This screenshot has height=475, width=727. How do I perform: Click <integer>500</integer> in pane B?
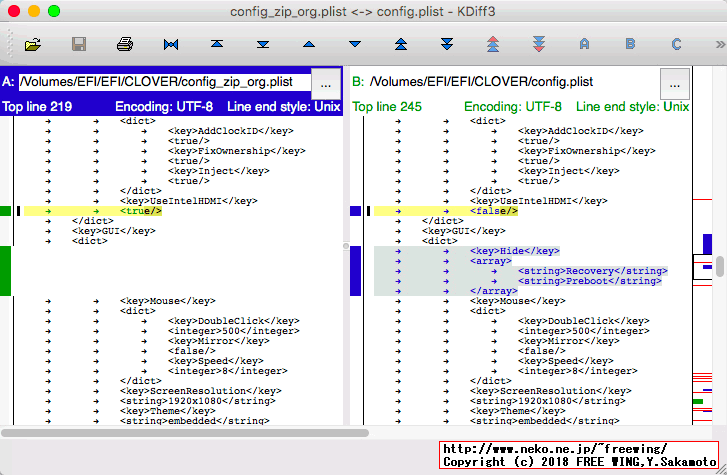[584, 331]
